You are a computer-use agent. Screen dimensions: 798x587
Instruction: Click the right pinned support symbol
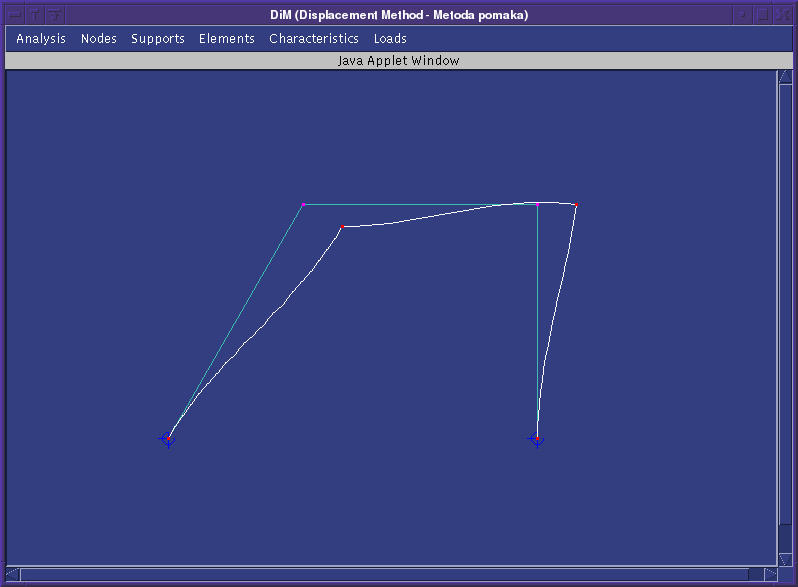point(536,439)
